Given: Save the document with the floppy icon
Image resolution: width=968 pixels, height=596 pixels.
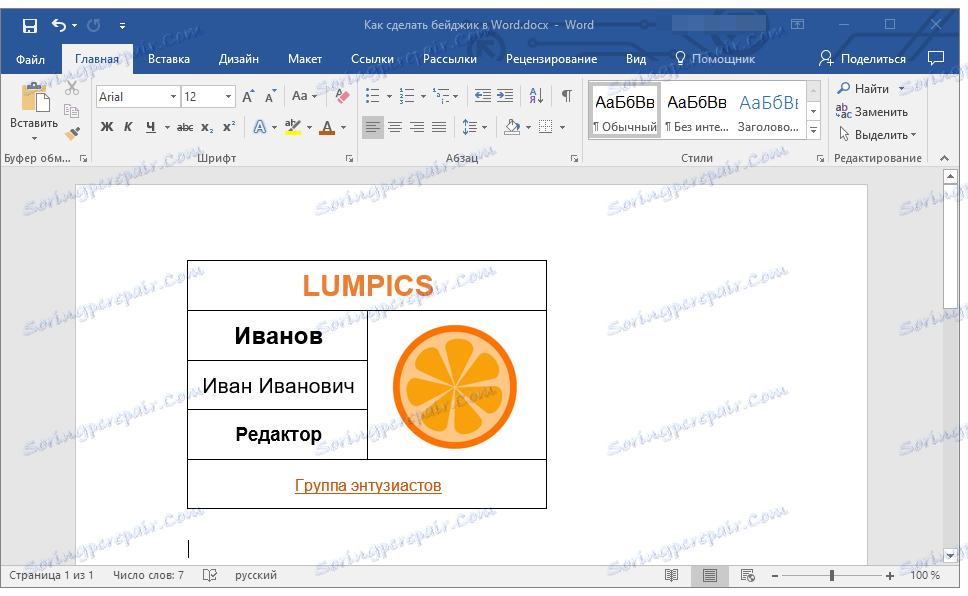Looking at the screenshot, I should pos(30,25).
